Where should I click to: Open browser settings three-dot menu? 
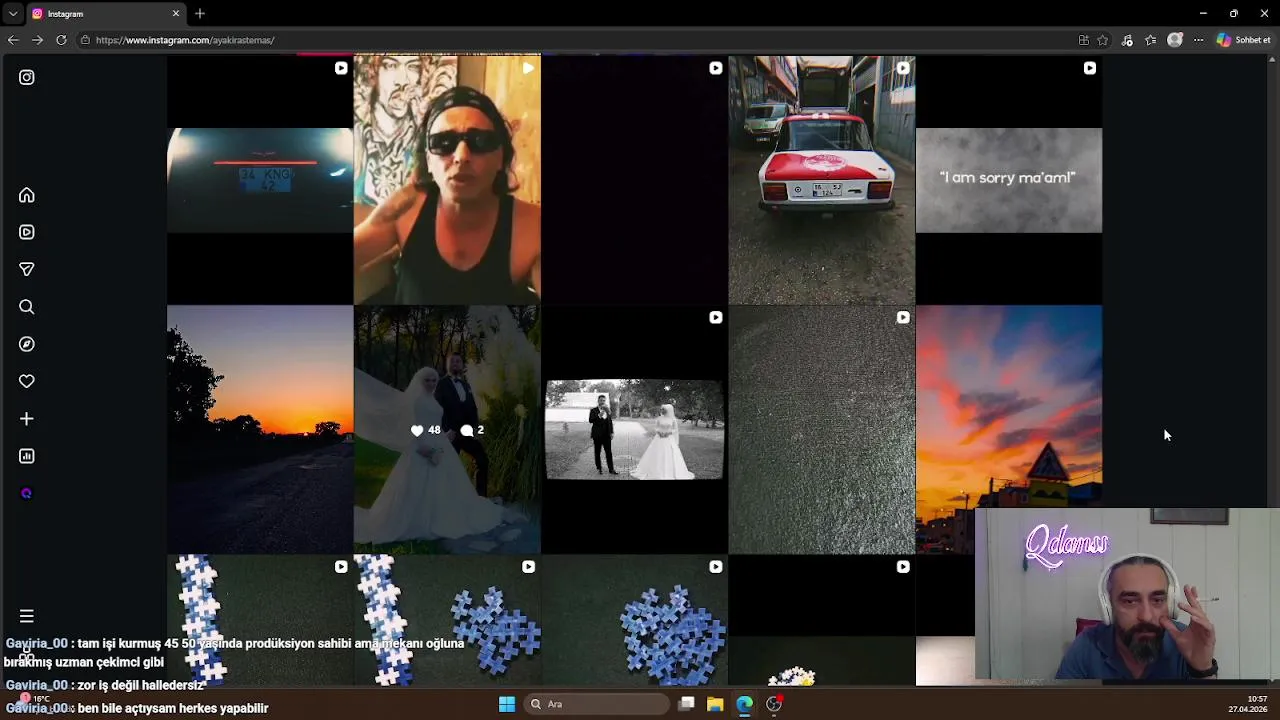click(1198, 40)
